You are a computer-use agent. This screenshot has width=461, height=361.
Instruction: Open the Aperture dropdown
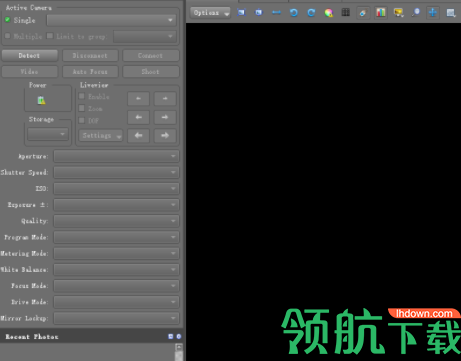116,156
